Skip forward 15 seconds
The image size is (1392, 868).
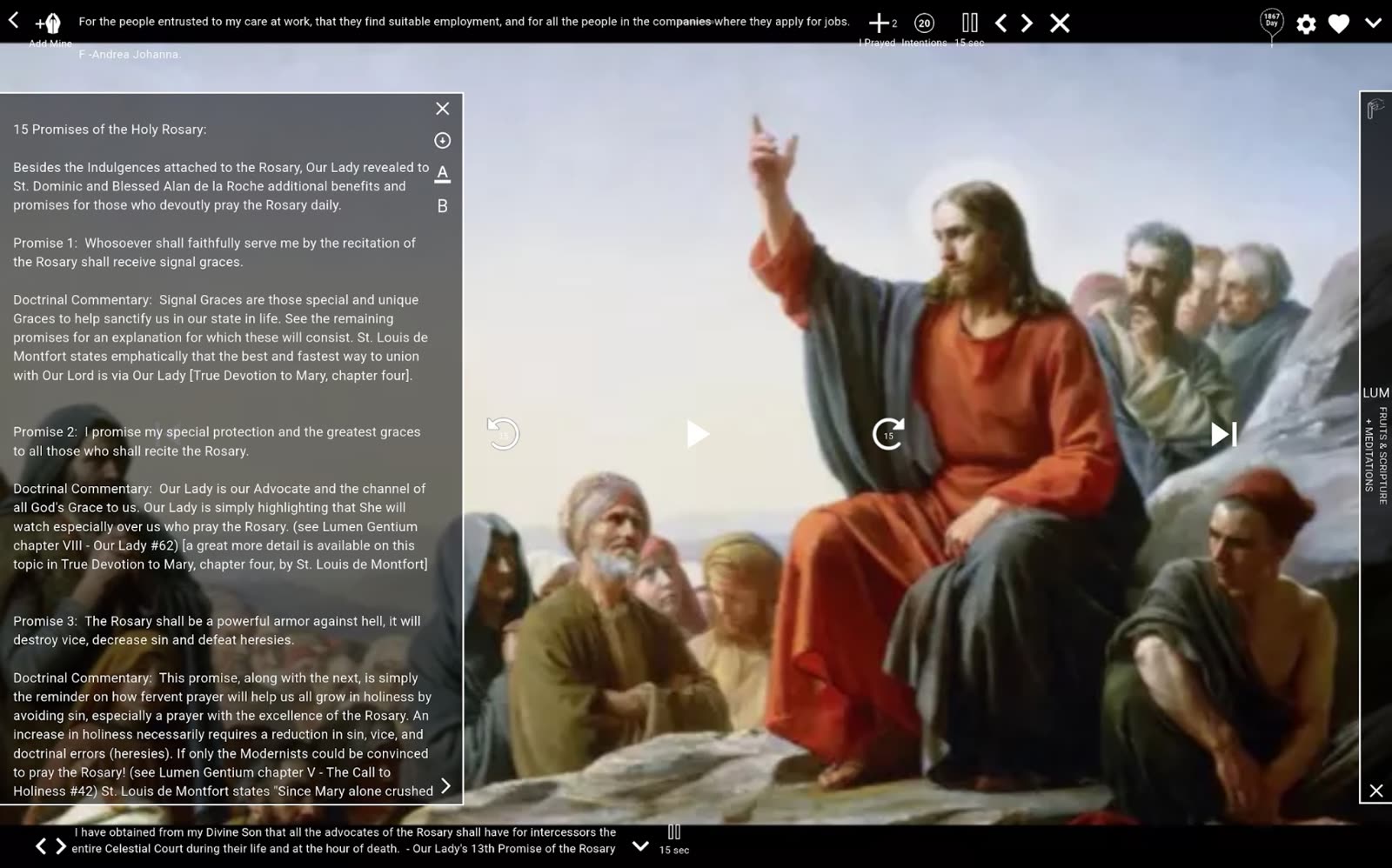(887, 433)
